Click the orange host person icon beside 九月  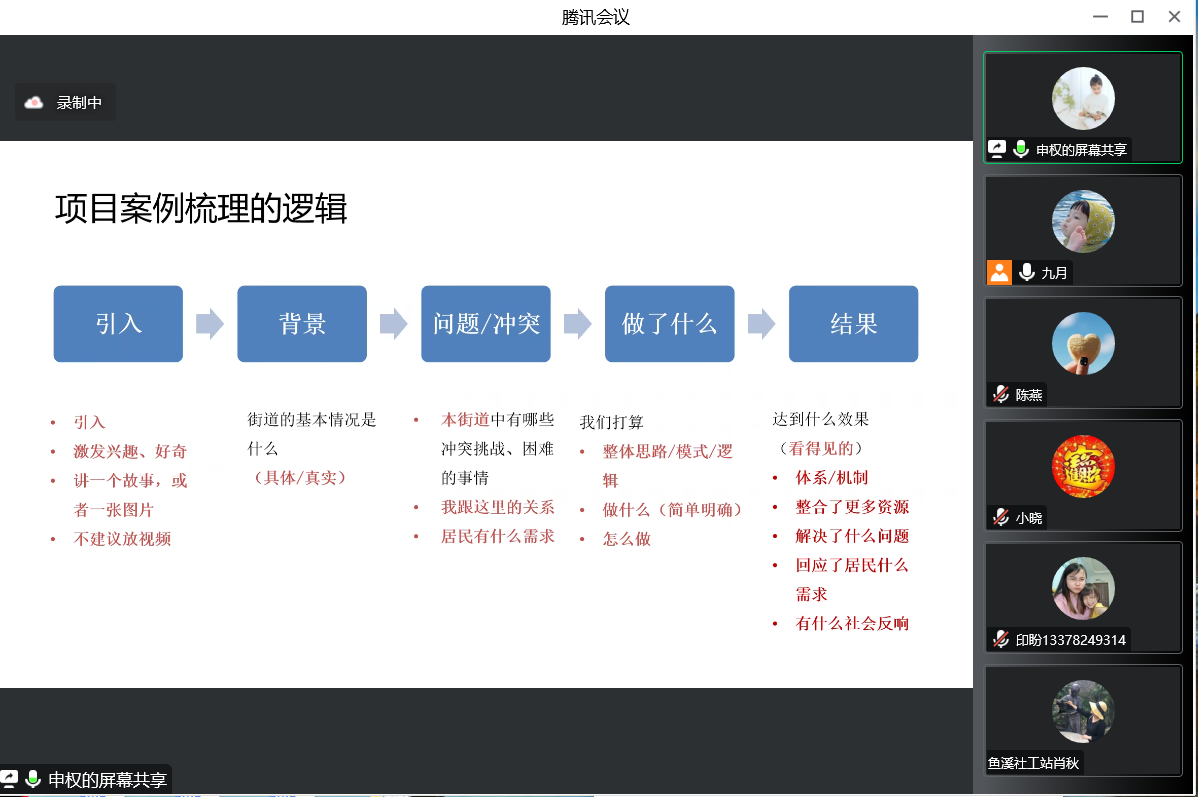(x=999, y=272)
